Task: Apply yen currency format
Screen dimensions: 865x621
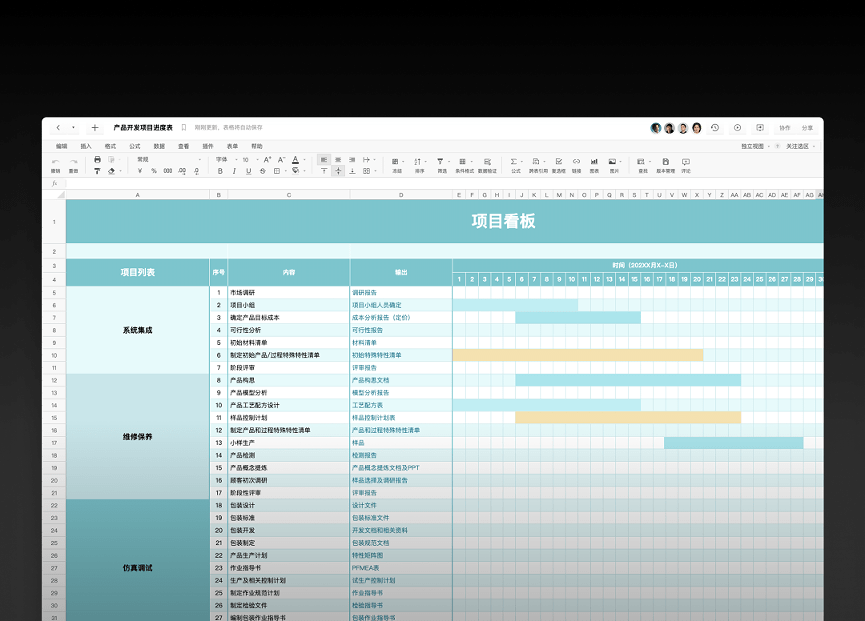Action: 140,171
